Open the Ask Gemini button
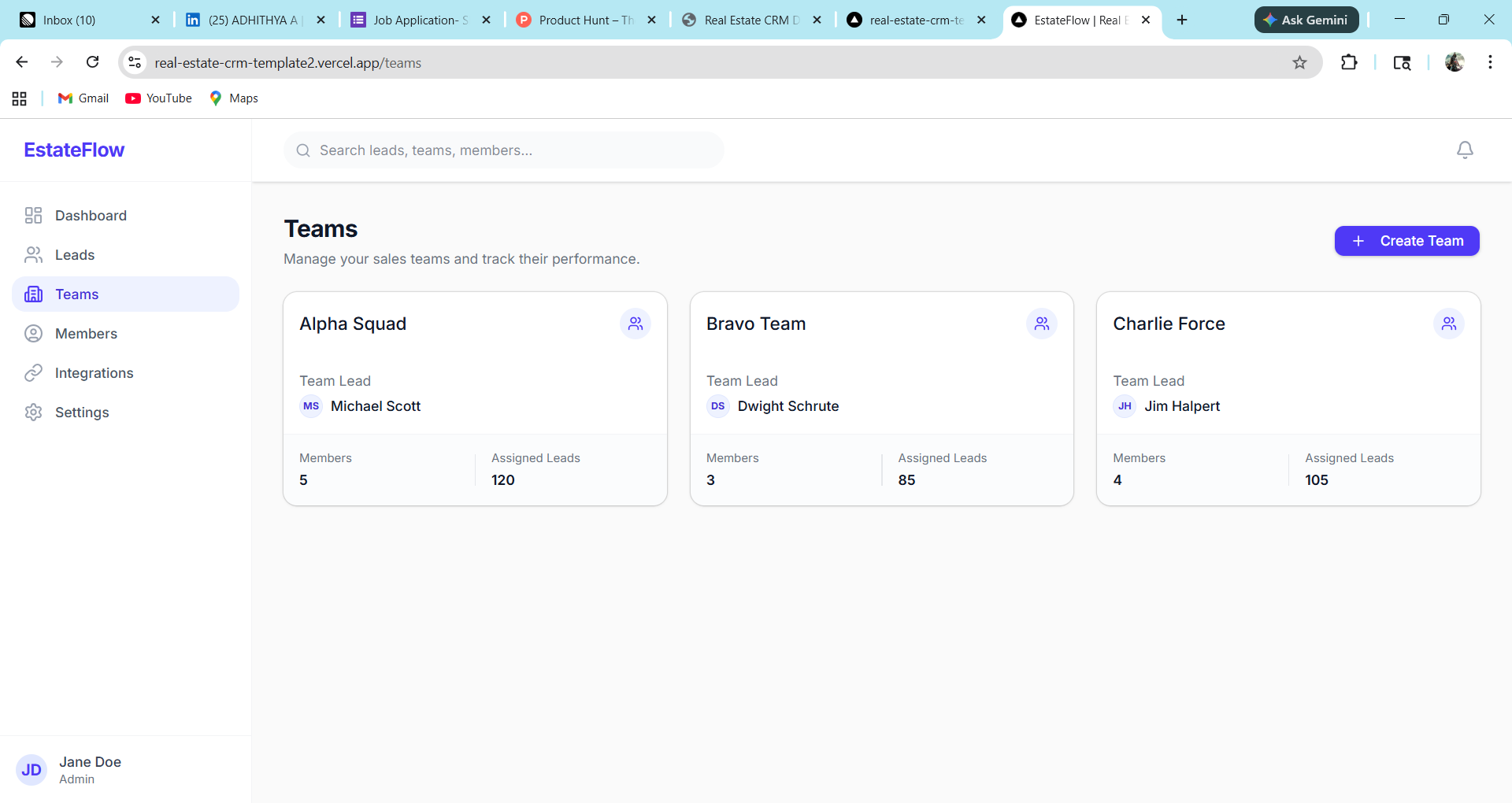Viewport: 1512px width, 803px height. click(1306, 20)
